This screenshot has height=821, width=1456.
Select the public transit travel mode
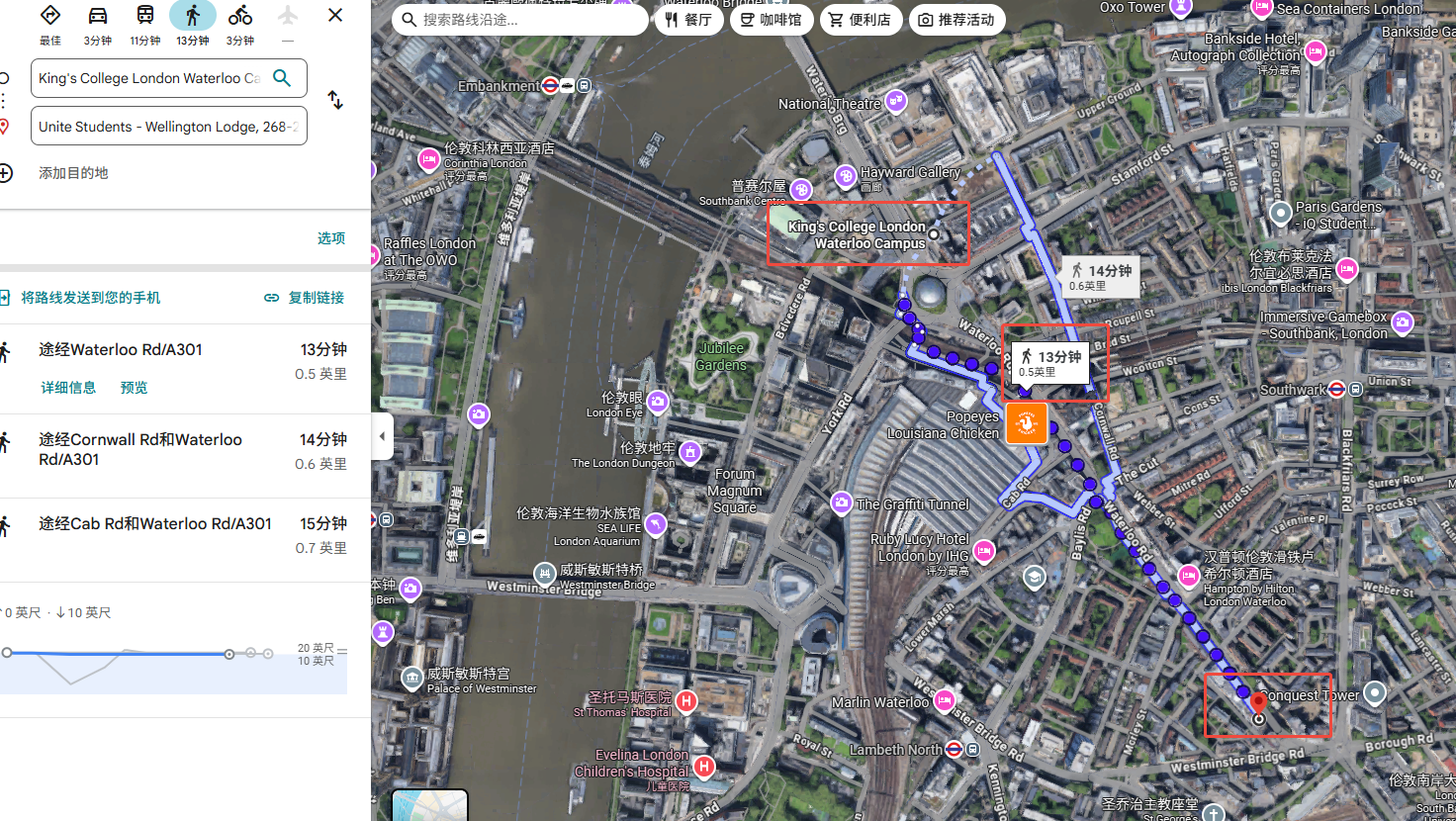[144, 17]
